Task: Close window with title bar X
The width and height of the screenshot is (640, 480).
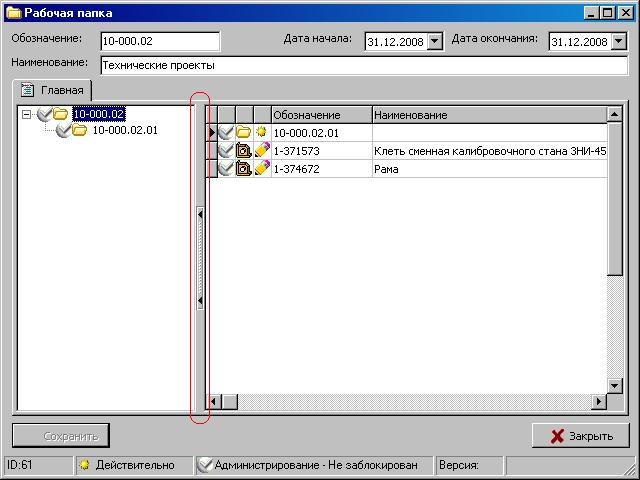Action: 625,13
